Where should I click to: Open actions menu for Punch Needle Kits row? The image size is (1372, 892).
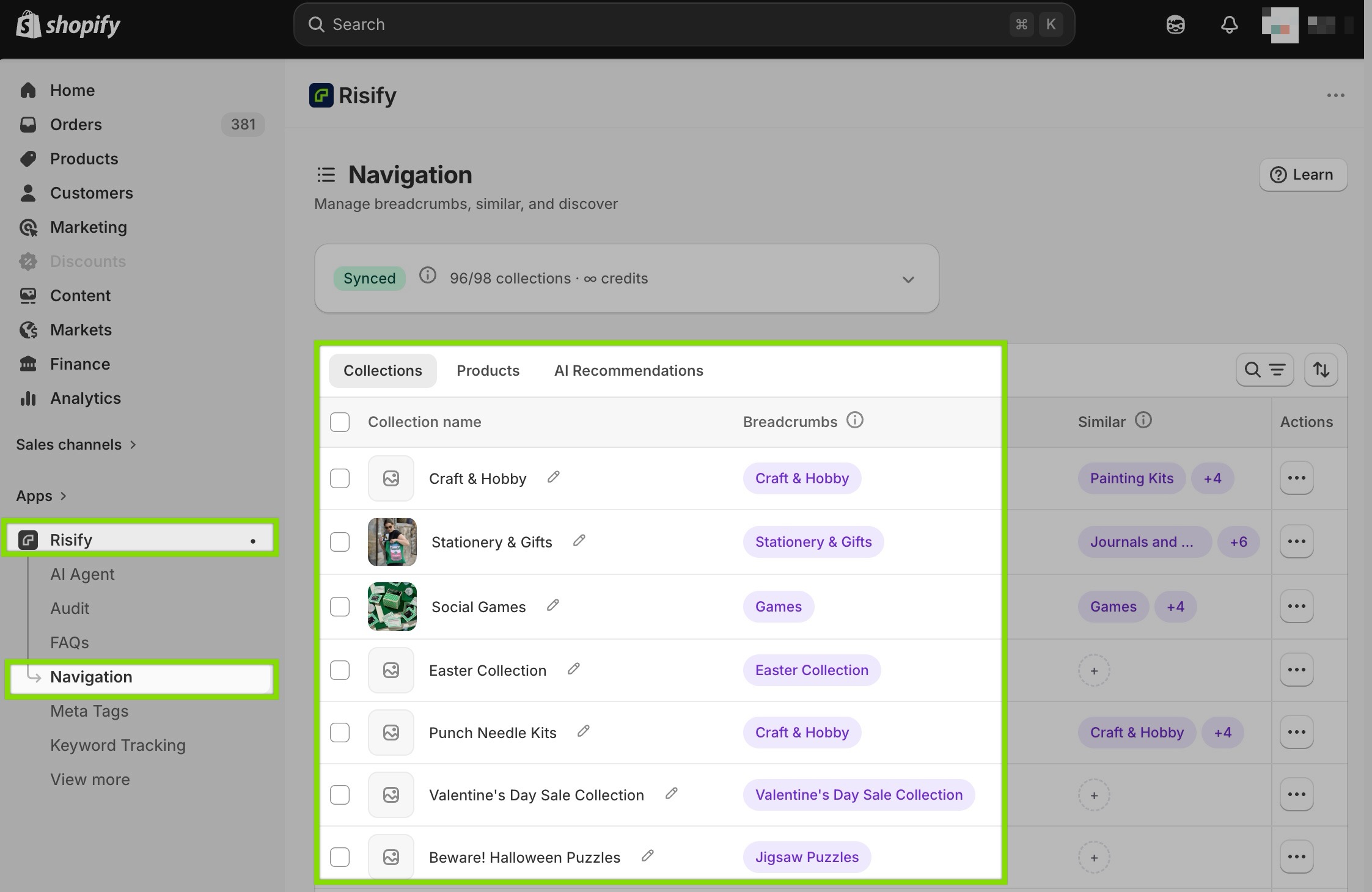pos(1297,733)
